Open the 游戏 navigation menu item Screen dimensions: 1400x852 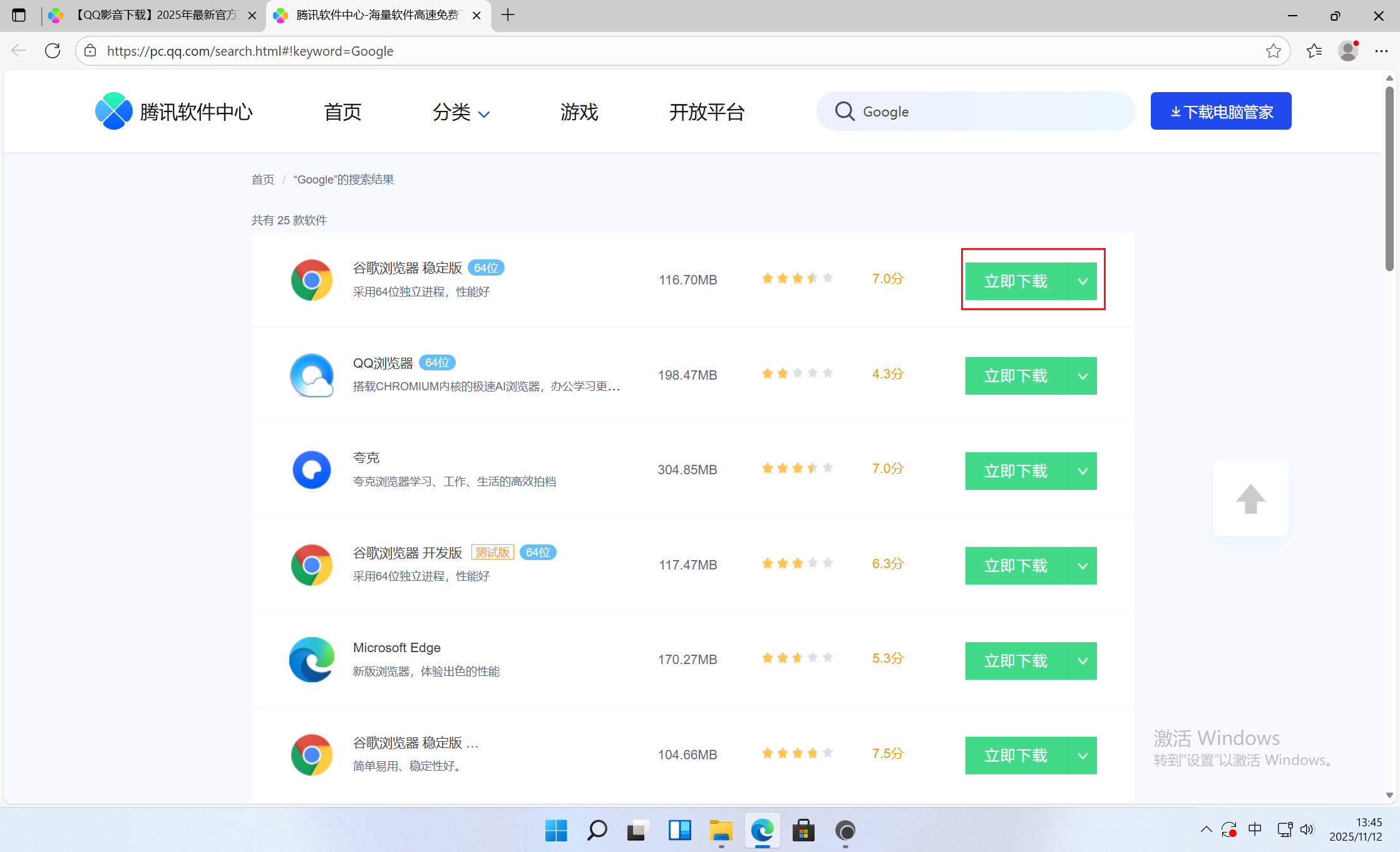click(x=579, y=112)
